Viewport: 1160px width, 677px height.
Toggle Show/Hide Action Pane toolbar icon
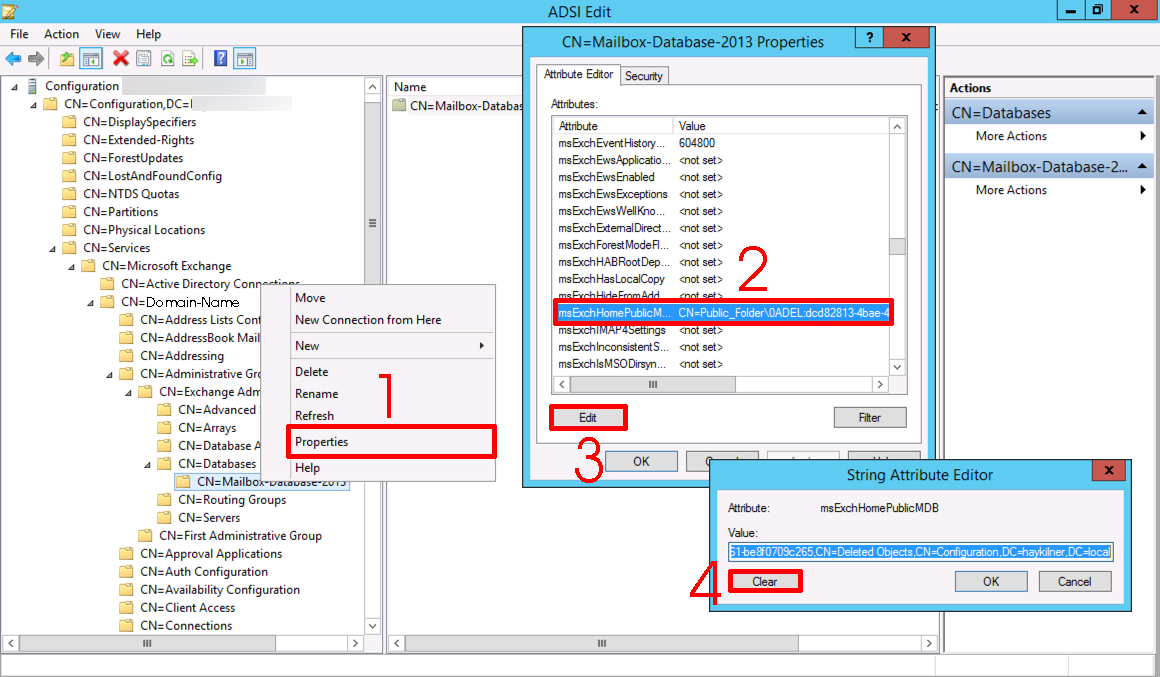point(245,58)
